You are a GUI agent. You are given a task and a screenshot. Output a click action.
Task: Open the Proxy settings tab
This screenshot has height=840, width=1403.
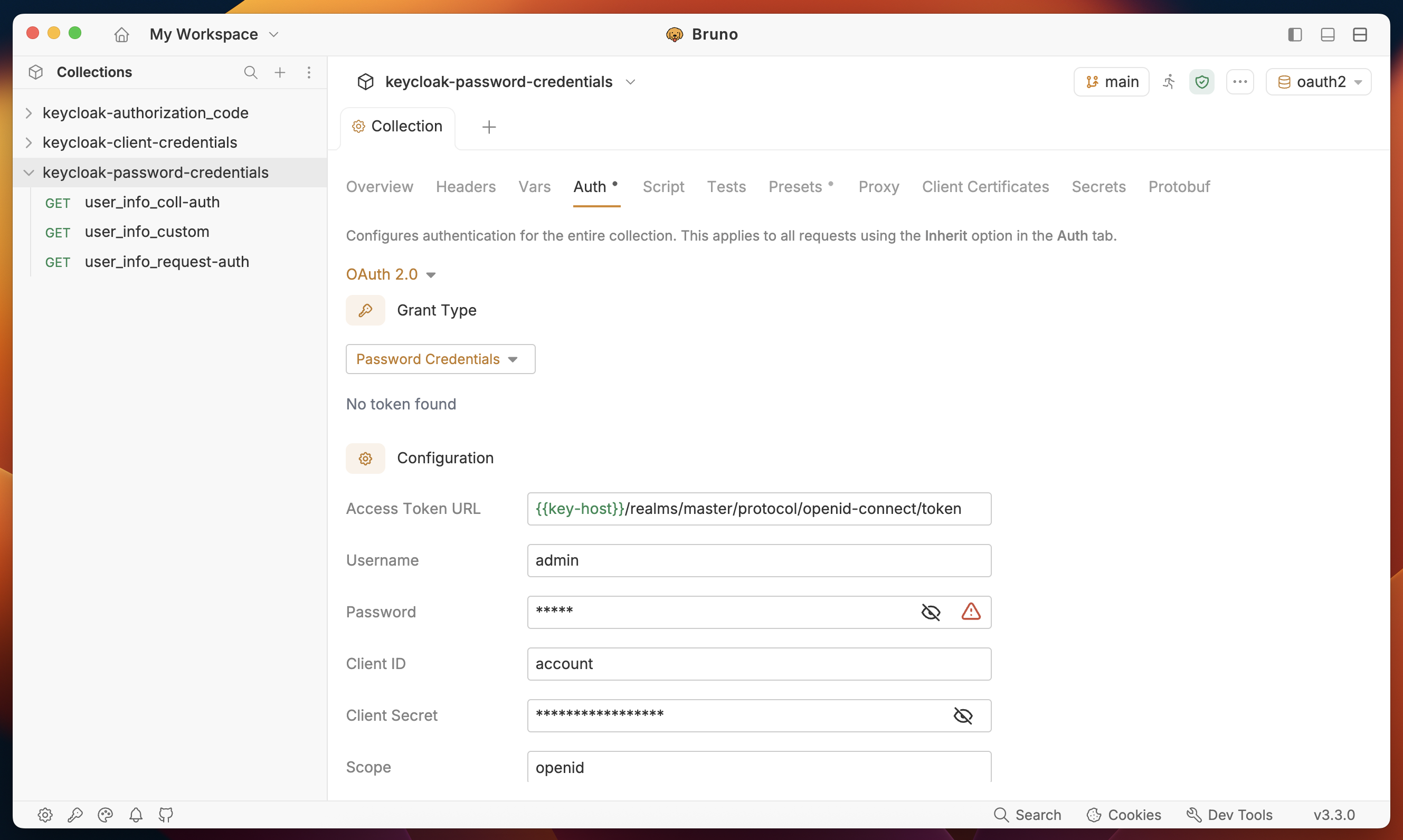tap(879, 187)
